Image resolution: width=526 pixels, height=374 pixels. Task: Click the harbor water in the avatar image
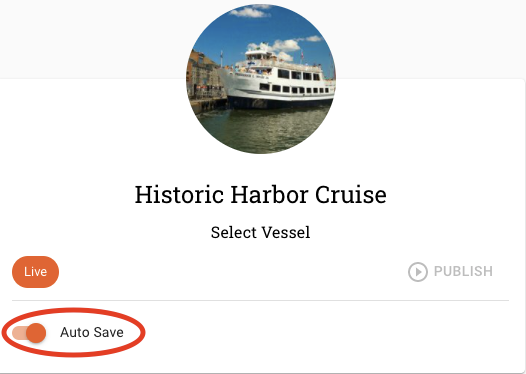pyautogui.click(x=262, y=129)
